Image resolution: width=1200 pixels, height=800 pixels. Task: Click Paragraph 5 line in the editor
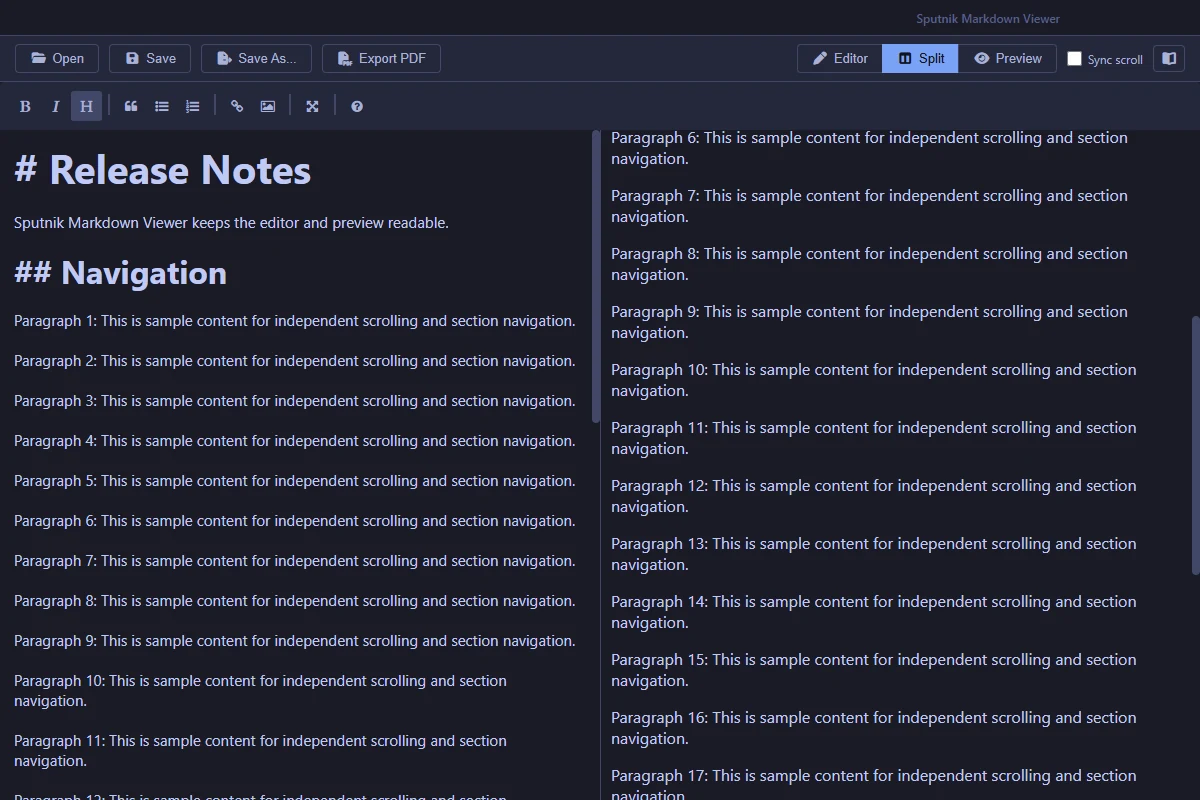click(295, 481)
